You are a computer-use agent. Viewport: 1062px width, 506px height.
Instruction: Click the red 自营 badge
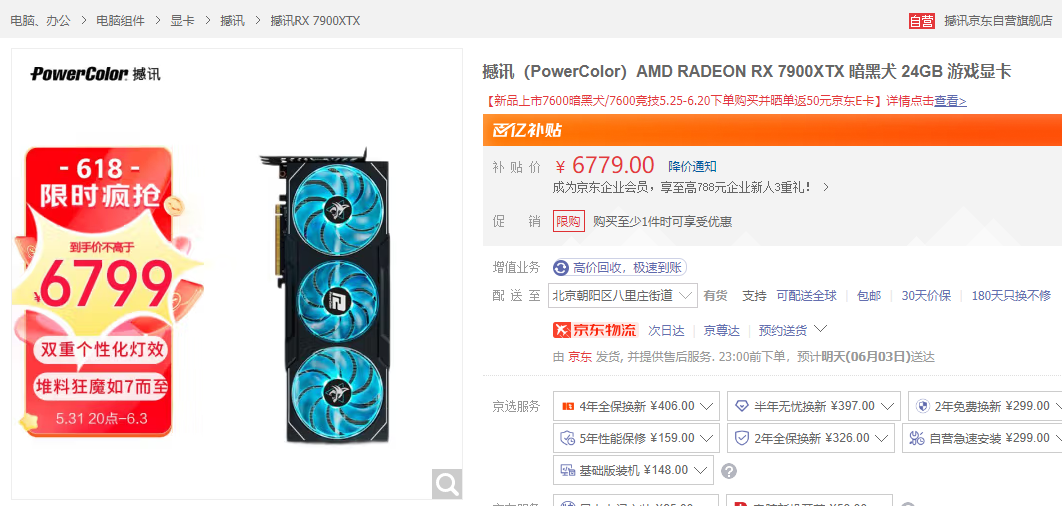tap(922, 21)
